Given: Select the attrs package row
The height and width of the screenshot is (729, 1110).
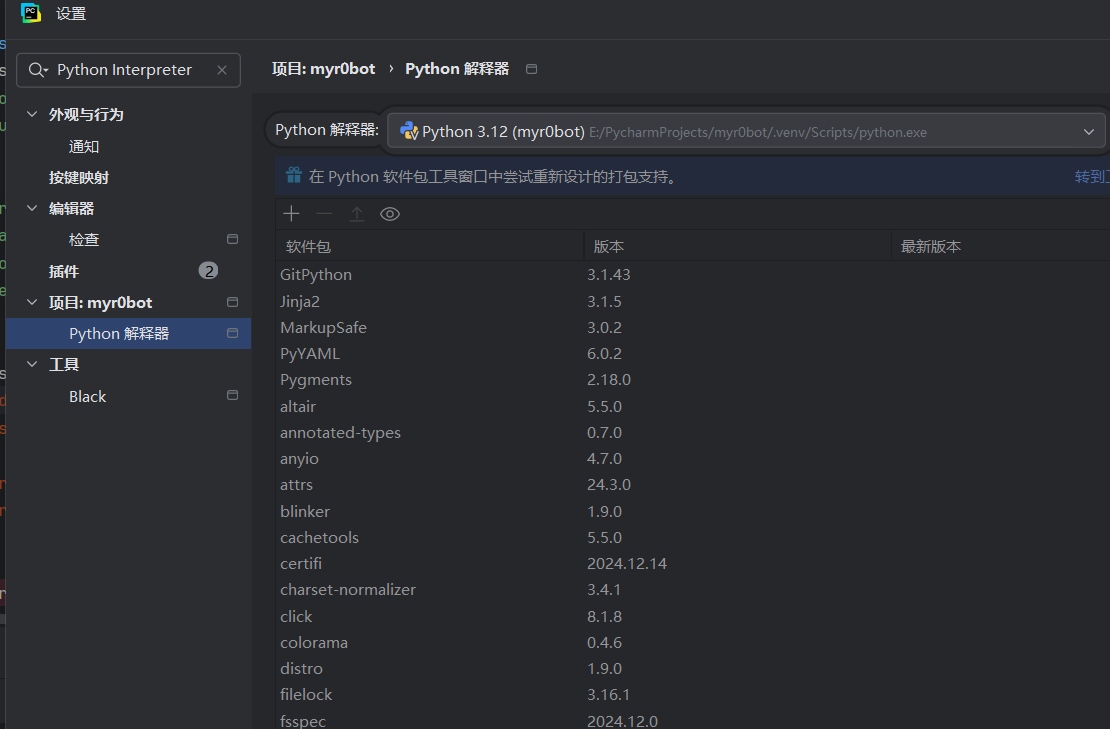Looking at the screenshot, I should 692,485.
